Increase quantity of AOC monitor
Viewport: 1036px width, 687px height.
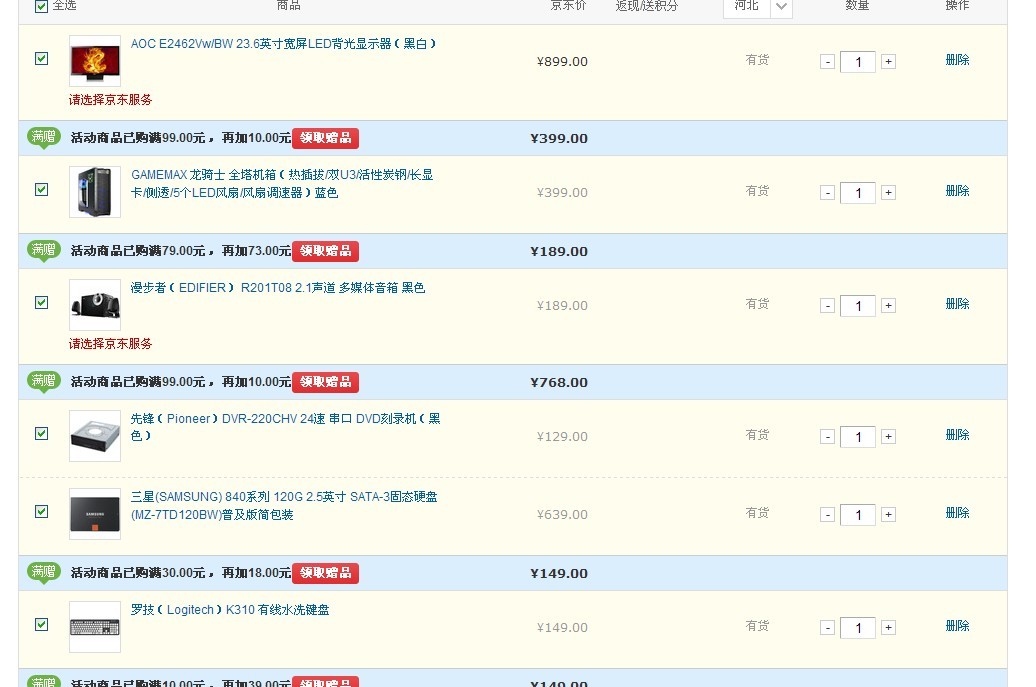[x=889, y=61]
